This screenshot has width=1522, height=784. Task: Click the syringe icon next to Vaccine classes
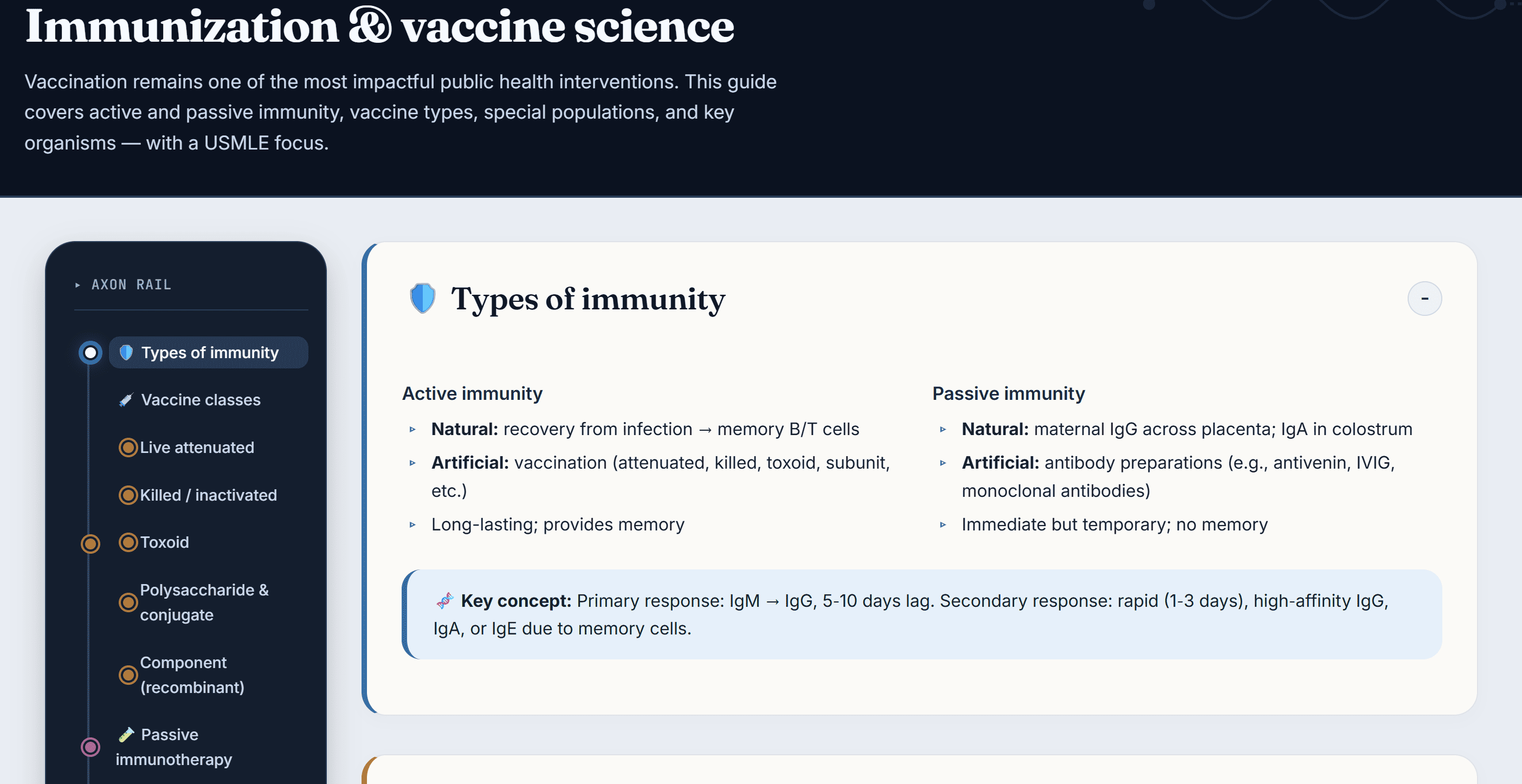point(126,400)
